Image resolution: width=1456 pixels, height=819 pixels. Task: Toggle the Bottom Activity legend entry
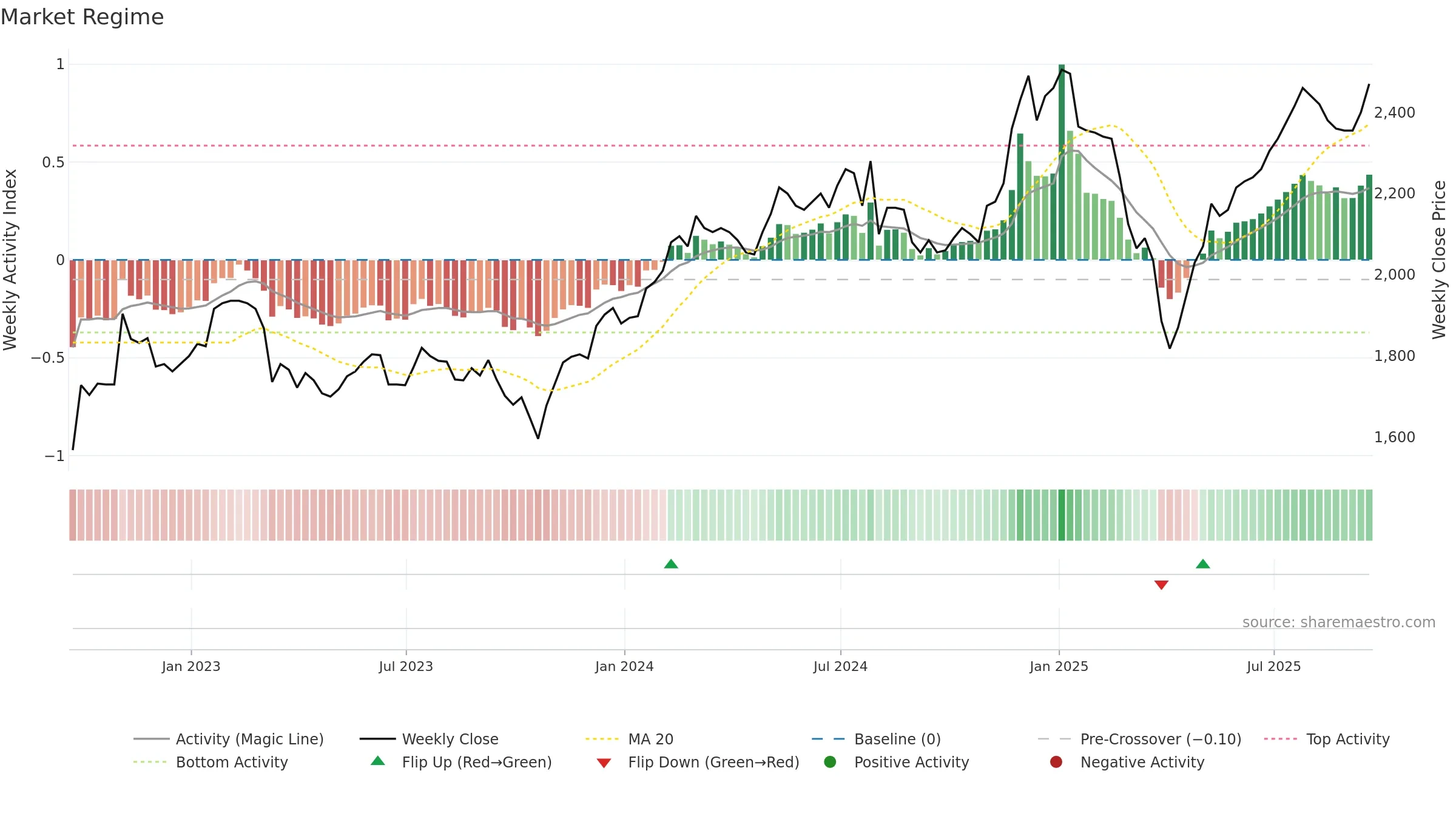click(211, 762)
